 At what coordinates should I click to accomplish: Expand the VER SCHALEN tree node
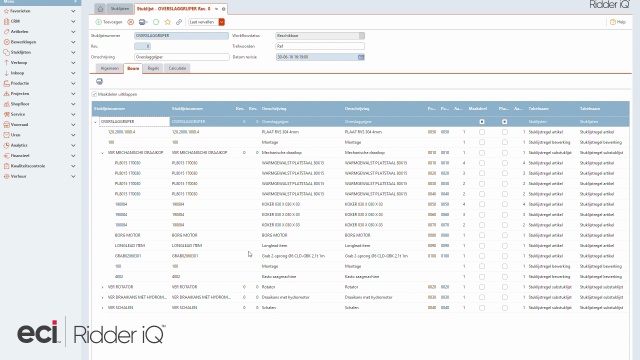[x=102, y=308]
